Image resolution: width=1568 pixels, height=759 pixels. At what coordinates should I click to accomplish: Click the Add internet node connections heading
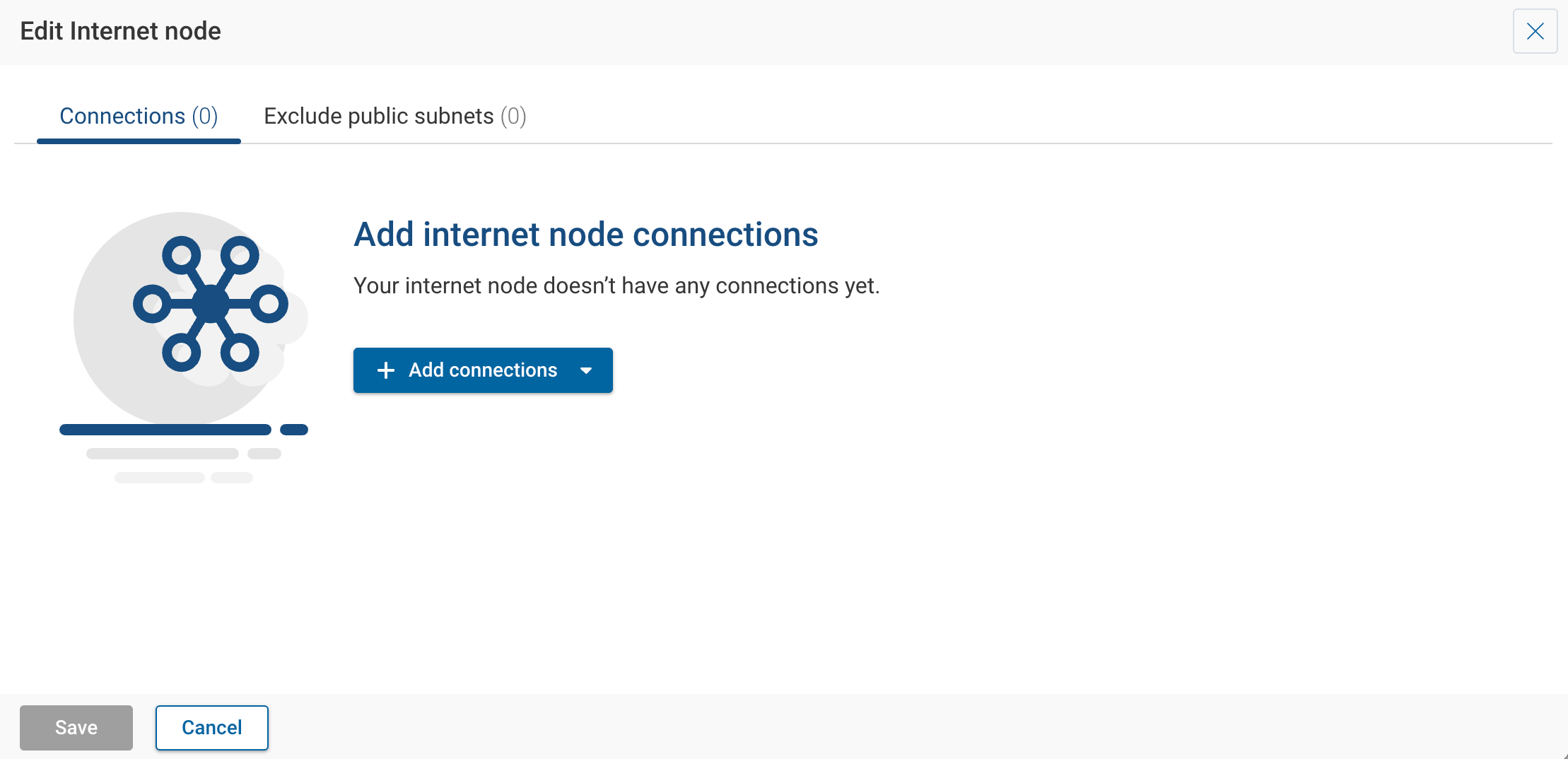585,235
